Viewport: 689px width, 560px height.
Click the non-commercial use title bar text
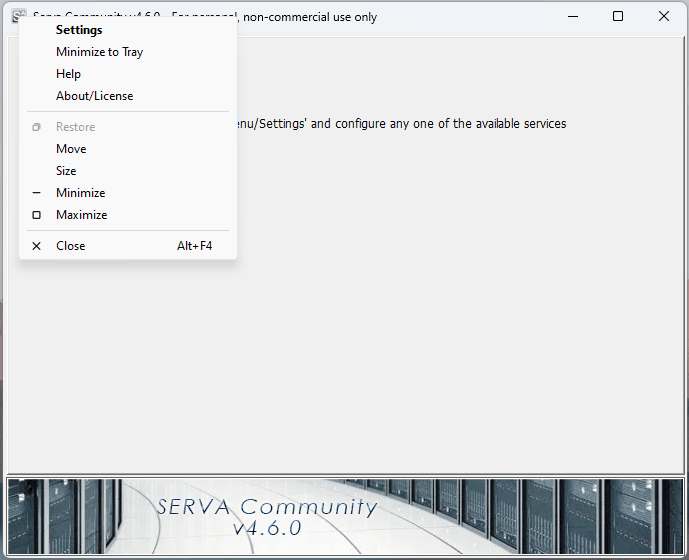[x=308, y=17]
